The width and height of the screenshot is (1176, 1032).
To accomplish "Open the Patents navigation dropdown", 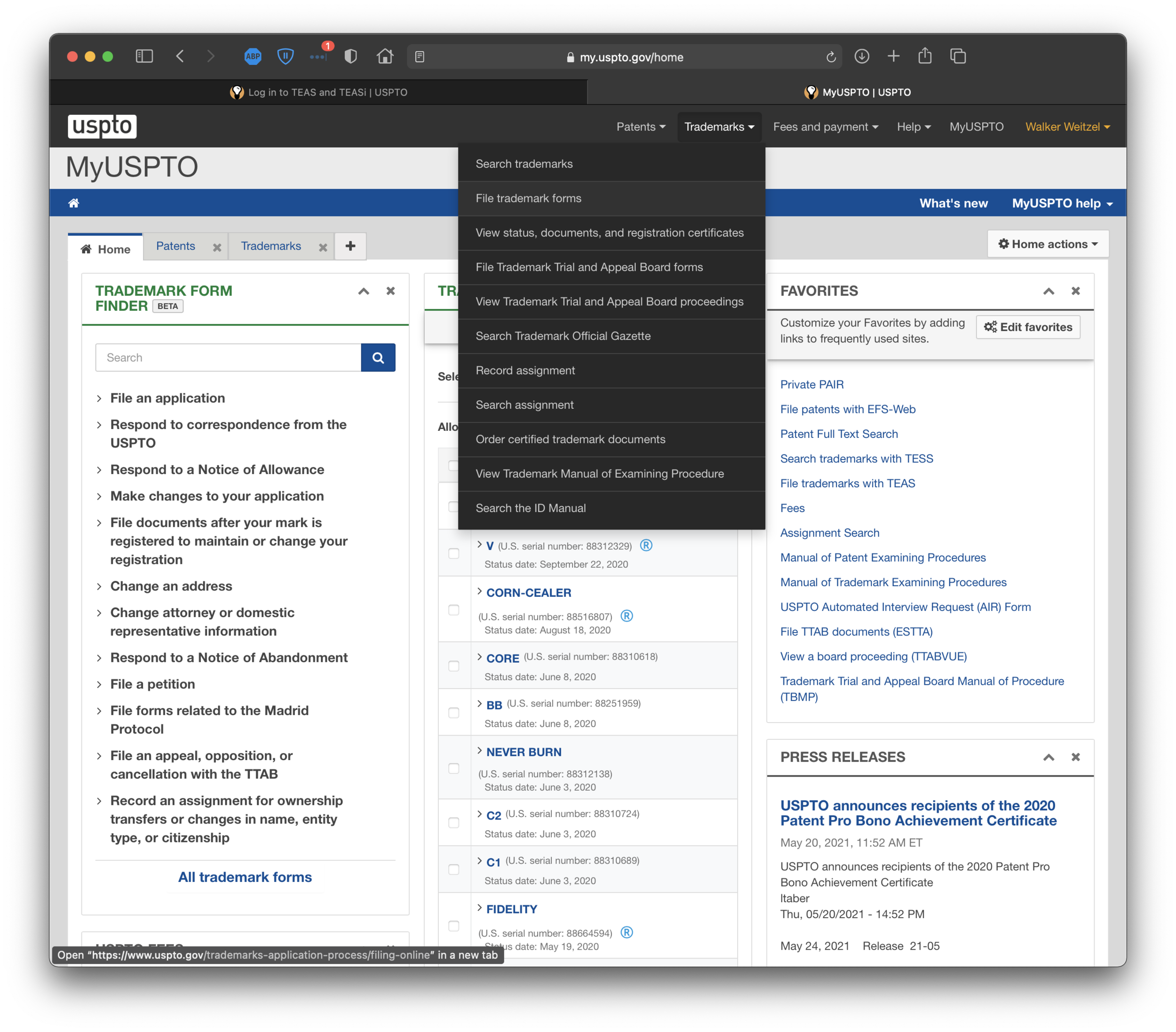I will 640,127.
